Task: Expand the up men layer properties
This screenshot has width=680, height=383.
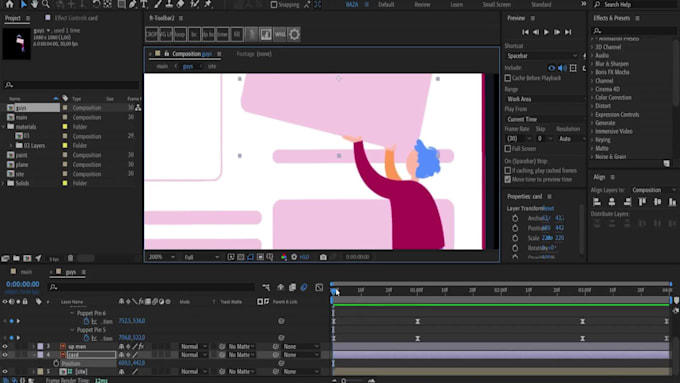Action: click(33, 346)
